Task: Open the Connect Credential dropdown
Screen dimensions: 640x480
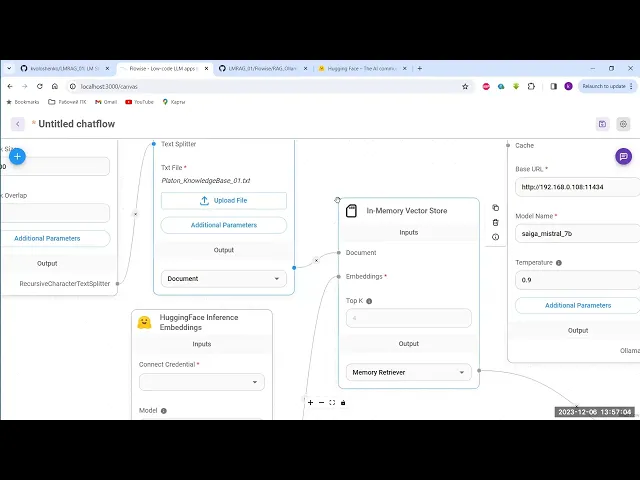Action: point(202,382)
